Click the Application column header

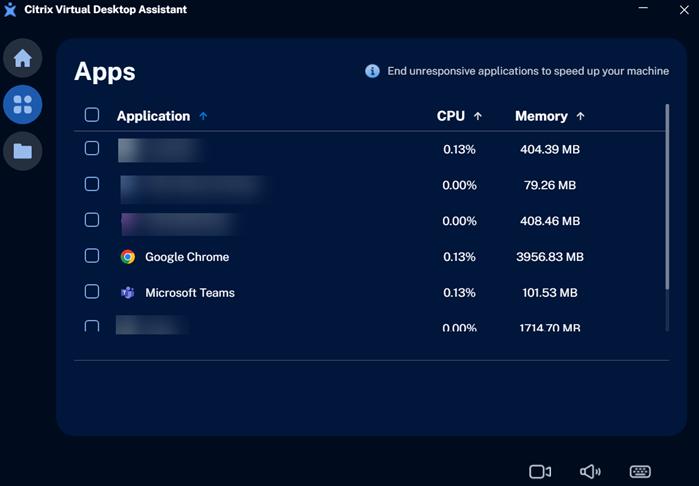tap(153, 116)
